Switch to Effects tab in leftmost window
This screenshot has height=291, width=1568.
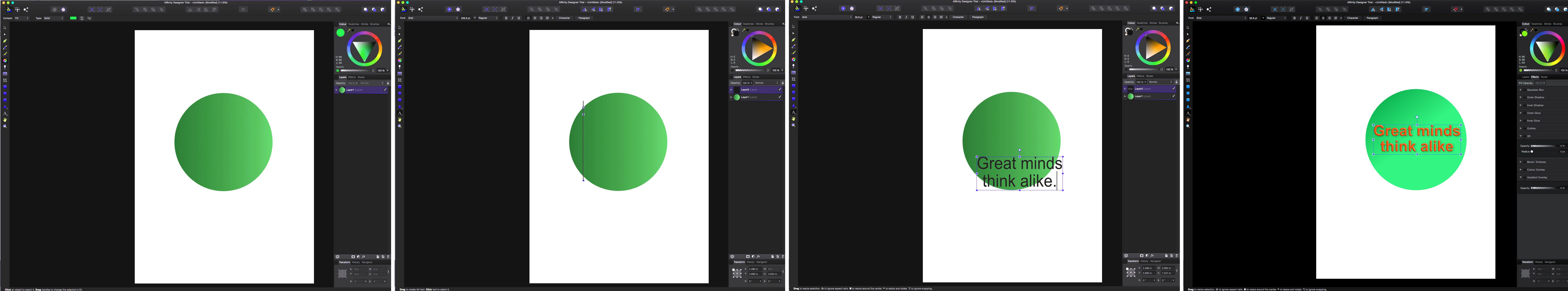tap(352, 77)
